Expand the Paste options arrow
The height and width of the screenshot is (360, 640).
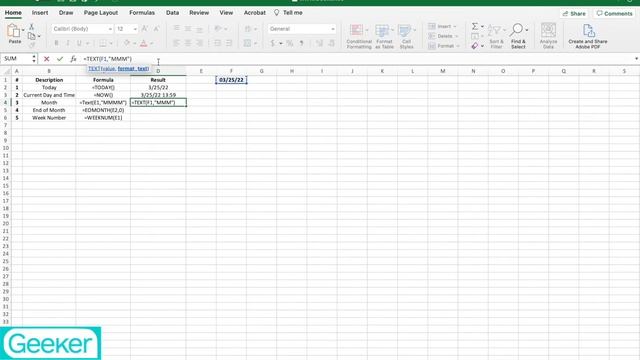pyautogui.click(x=23, y=30)
